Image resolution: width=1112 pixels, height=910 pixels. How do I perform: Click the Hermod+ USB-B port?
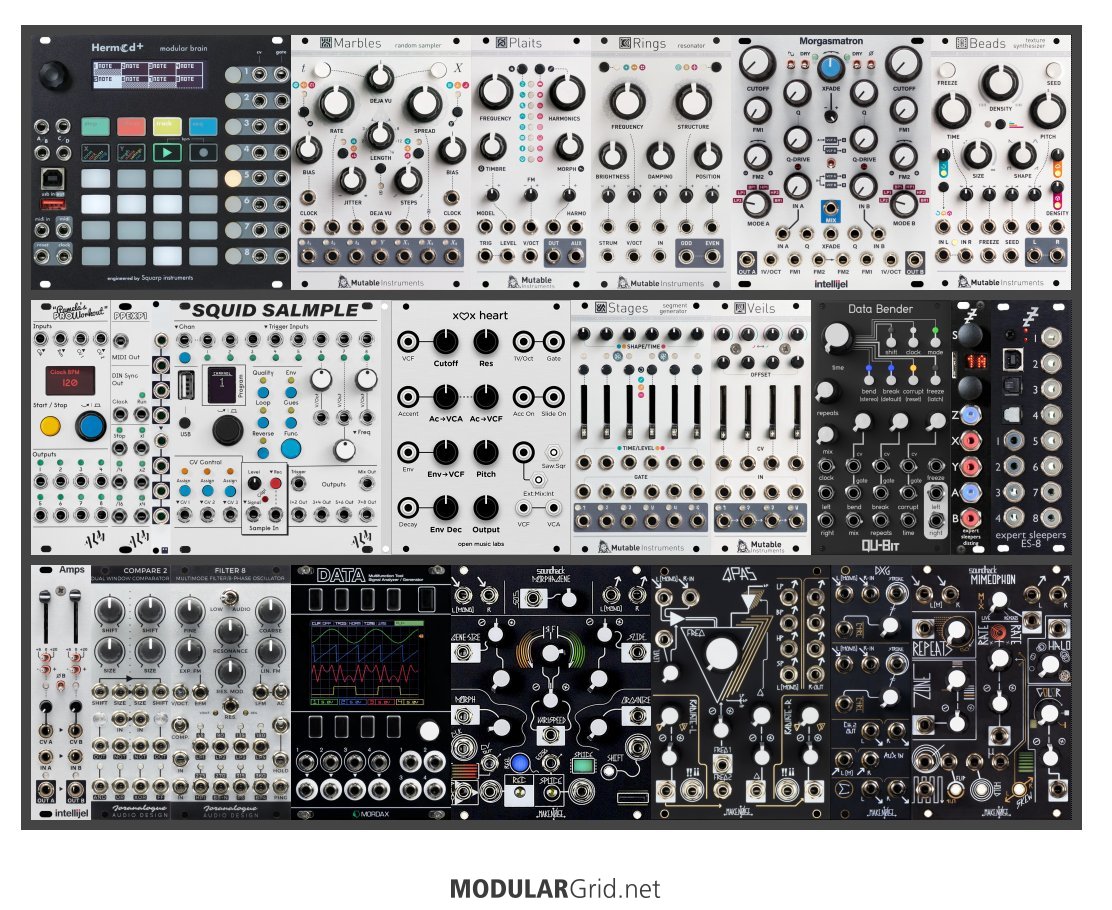point(54,177)
